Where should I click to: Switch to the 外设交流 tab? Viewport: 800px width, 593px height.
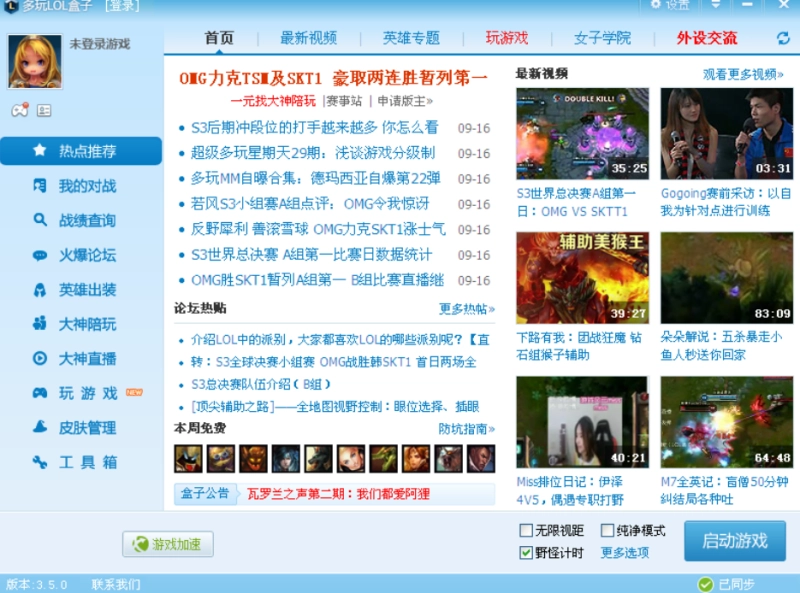707,38
